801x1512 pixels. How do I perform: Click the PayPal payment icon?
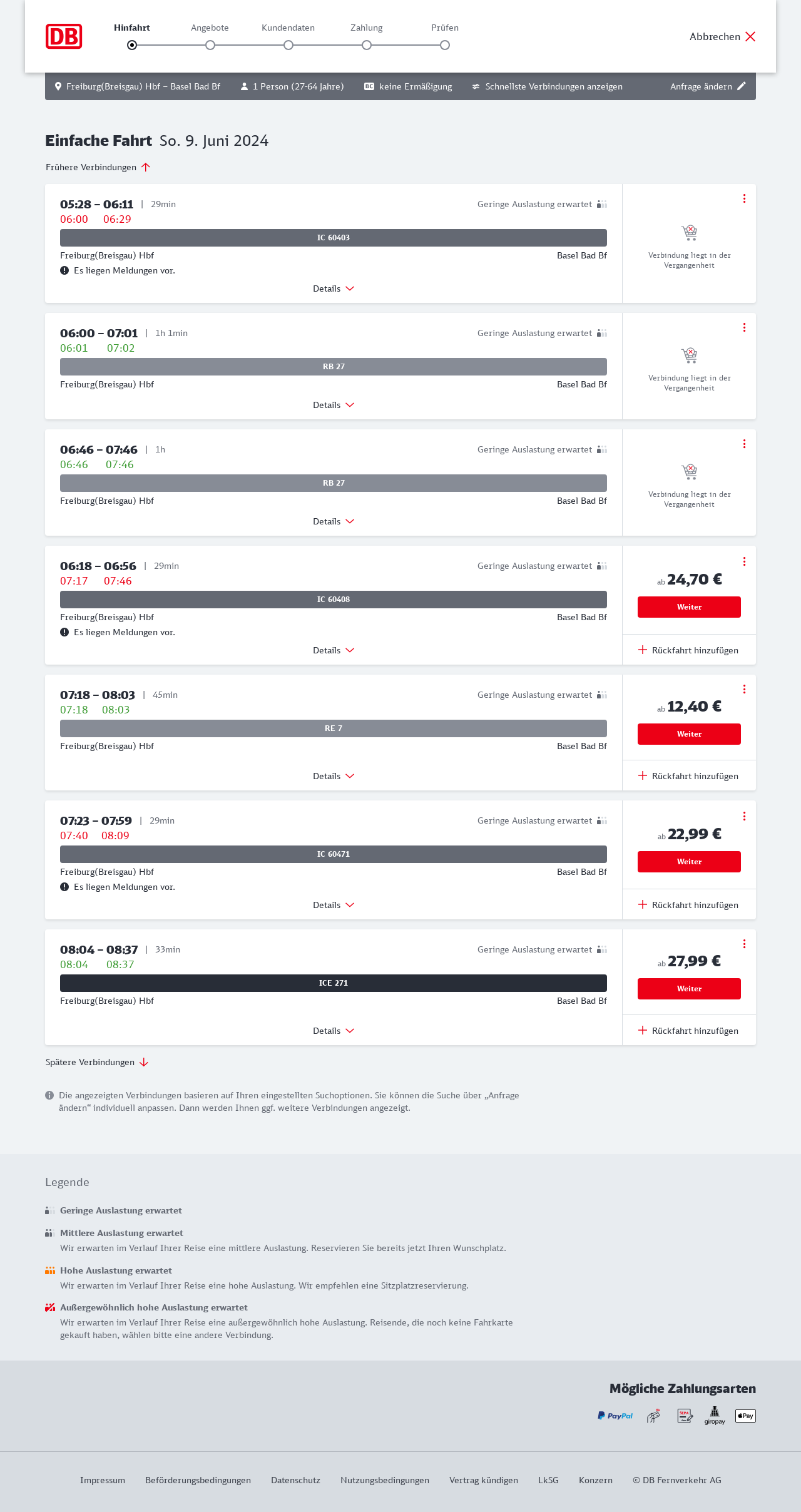pyautogui.click(x=615, y=1416)
